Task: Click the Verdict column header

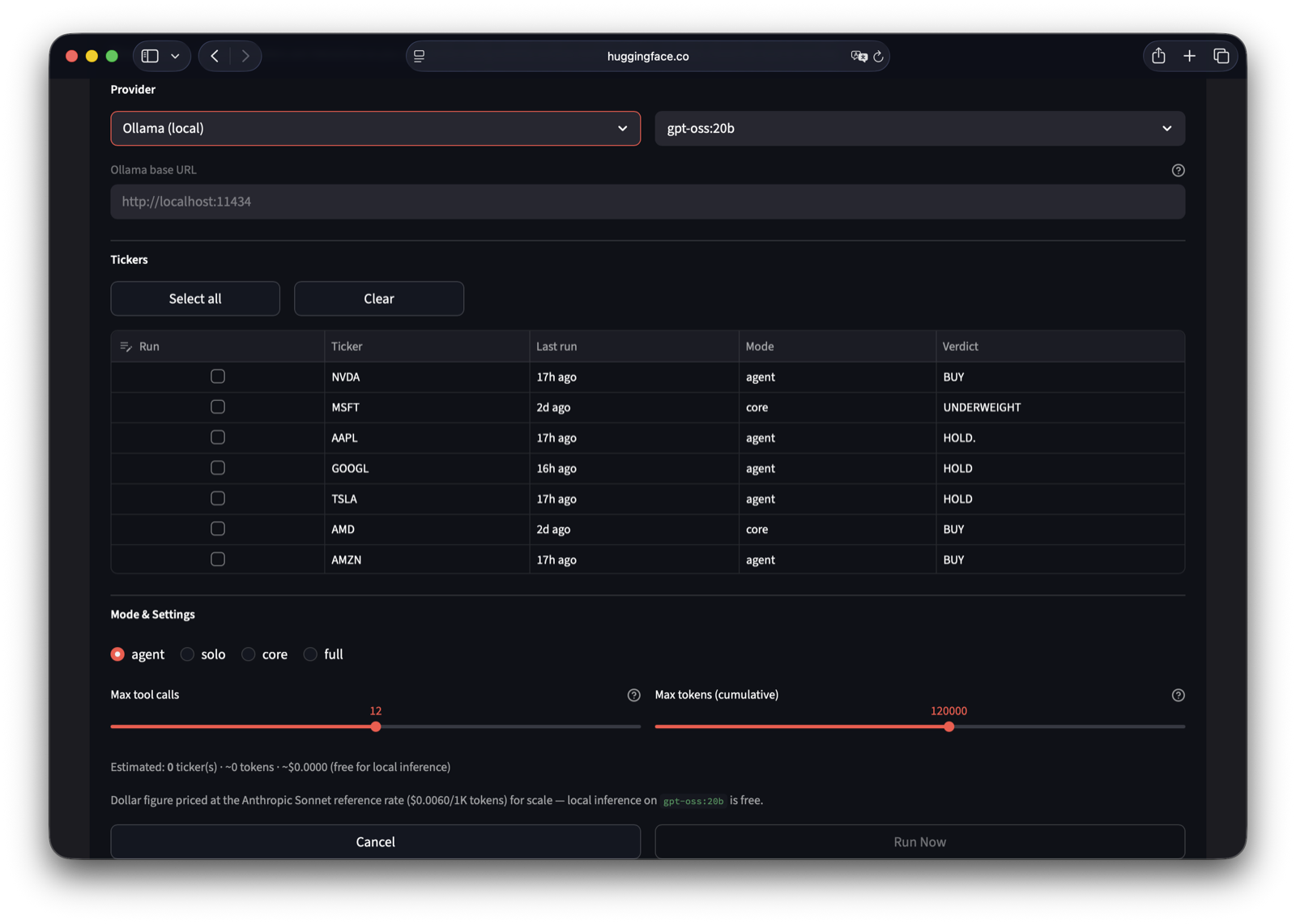Action: 1060,347
